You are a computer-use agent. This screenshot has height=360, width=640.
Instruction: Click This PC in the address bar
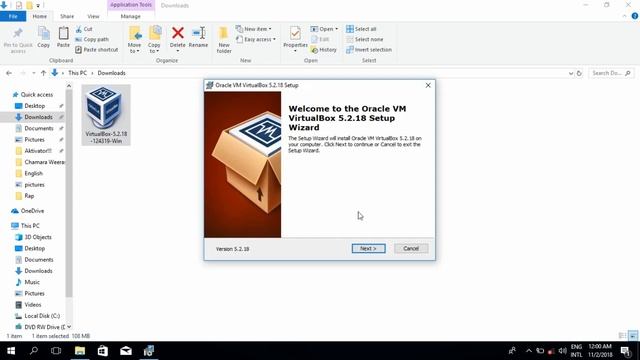[x=78, y=73]
